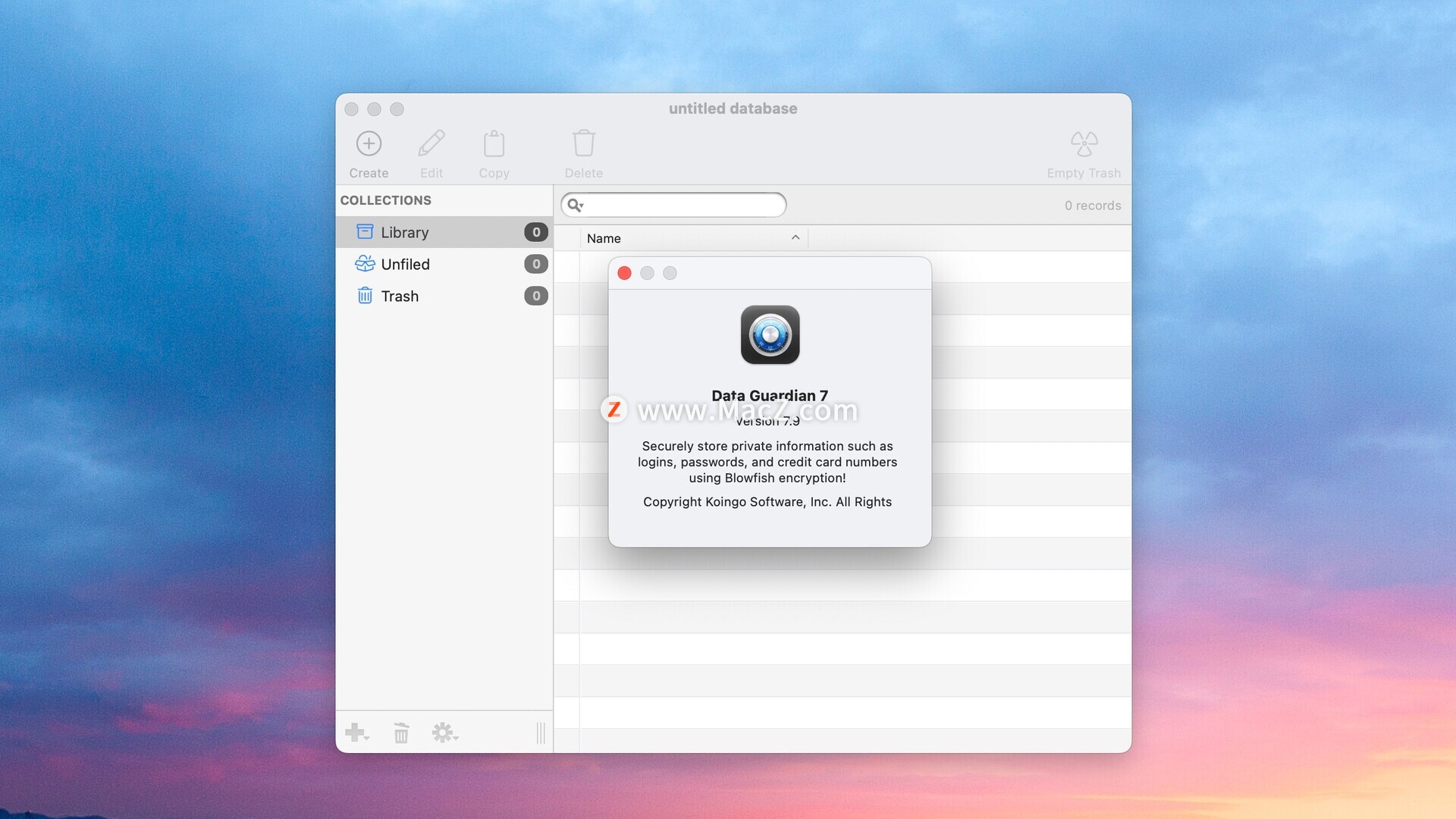This screenshot has width=1456, height=819.
Task: Select the Trash collection
Action: coord(400,296)
